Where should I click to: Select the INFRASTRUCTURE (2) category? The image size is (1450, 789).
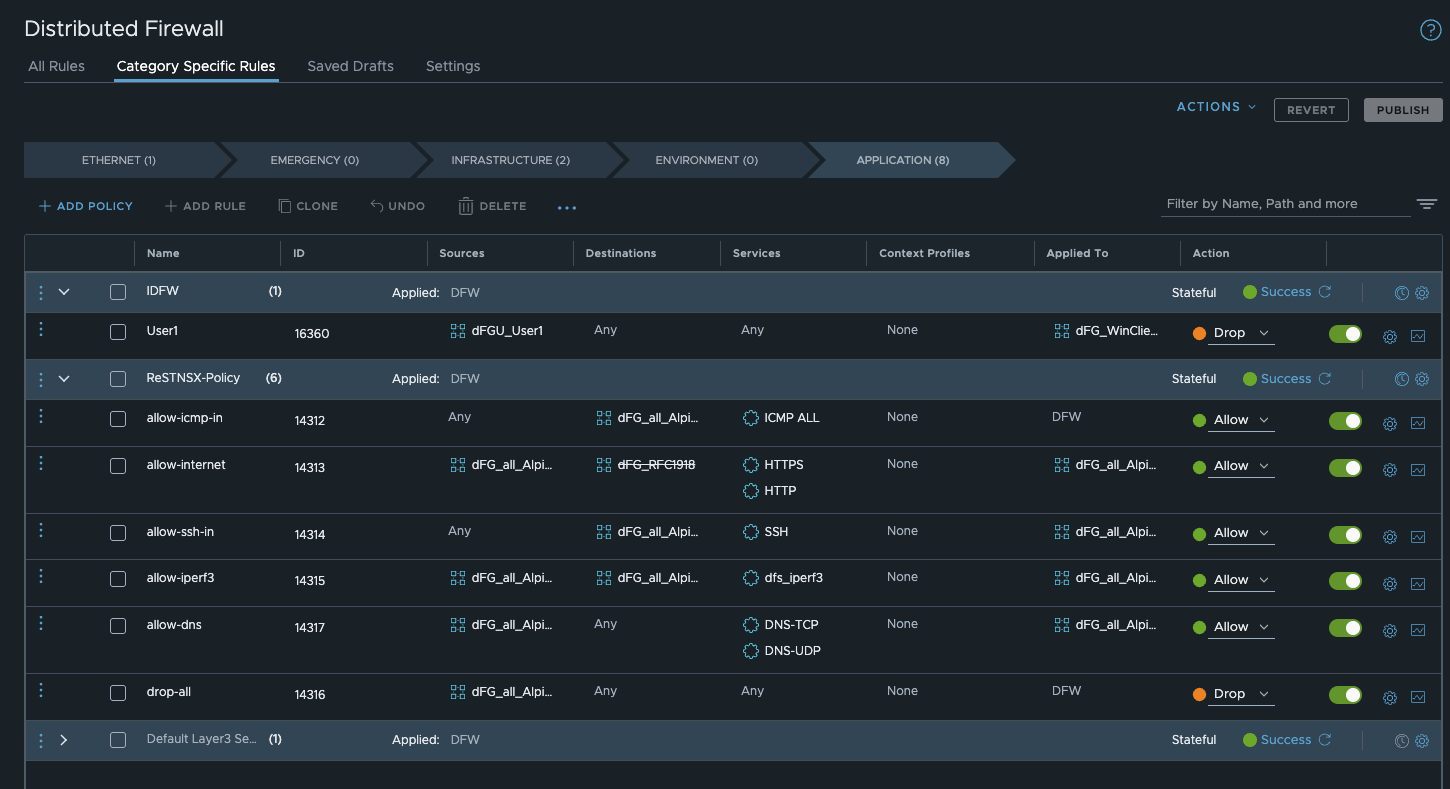click(510, 160)
